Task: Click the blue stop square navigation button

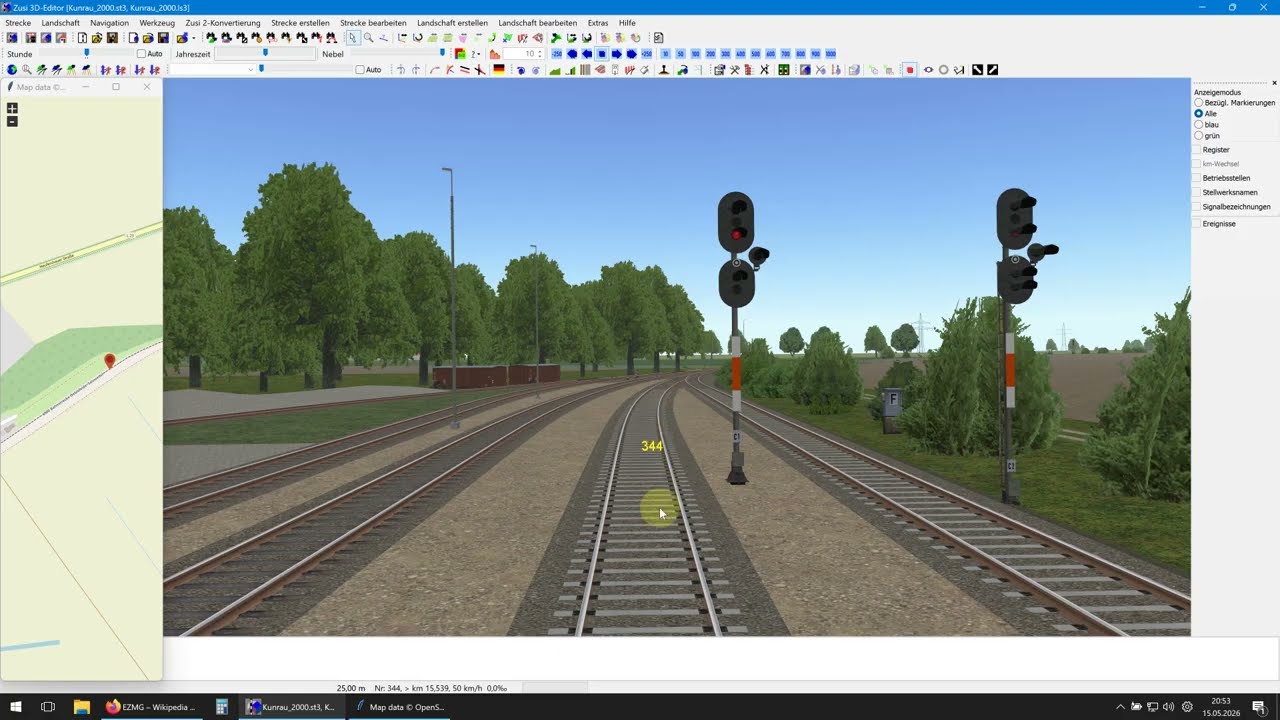Action: click(x=602, y=54)
